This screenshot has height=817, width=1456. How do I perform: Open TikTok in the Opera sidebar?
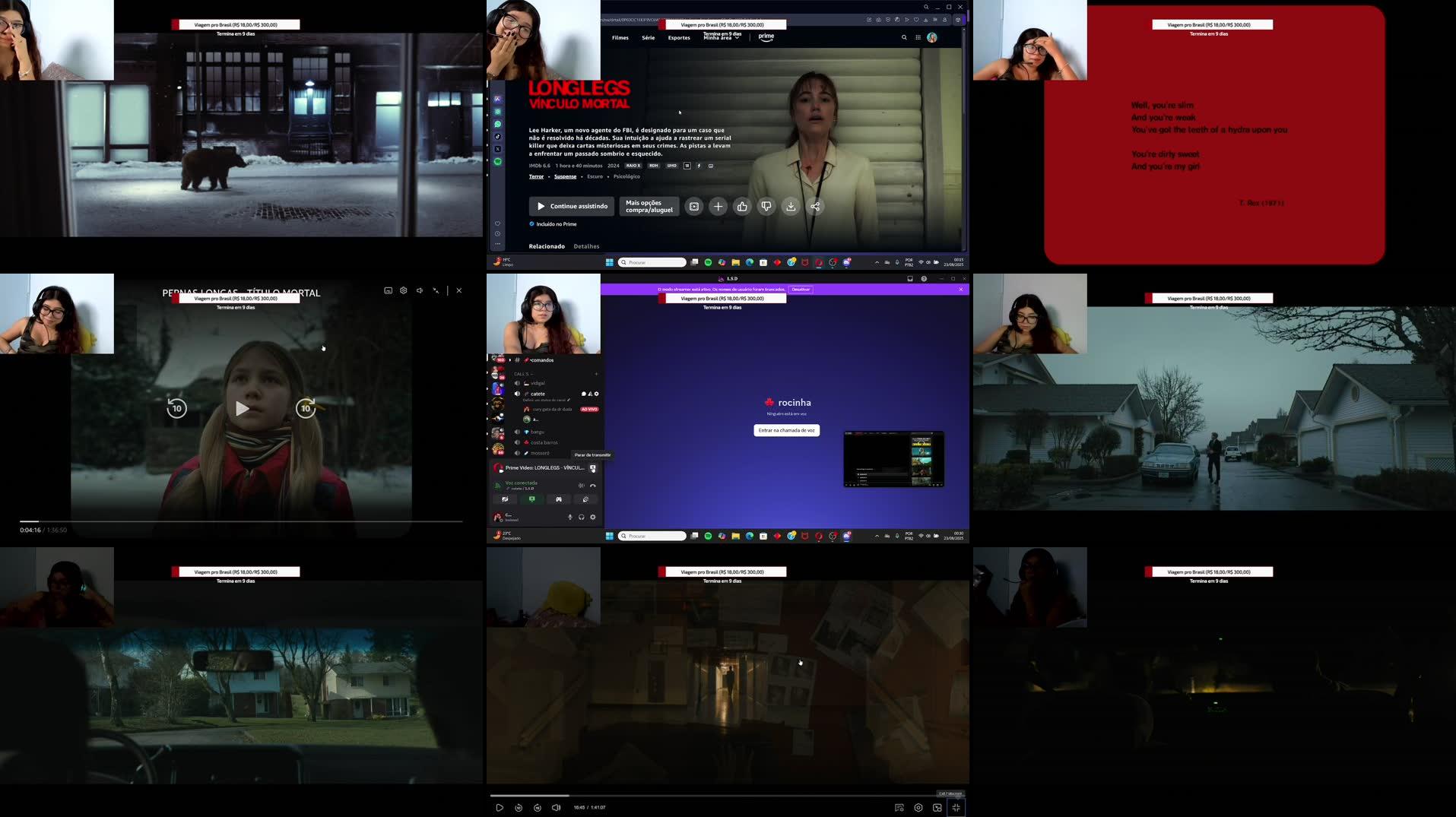coord(498,137)
